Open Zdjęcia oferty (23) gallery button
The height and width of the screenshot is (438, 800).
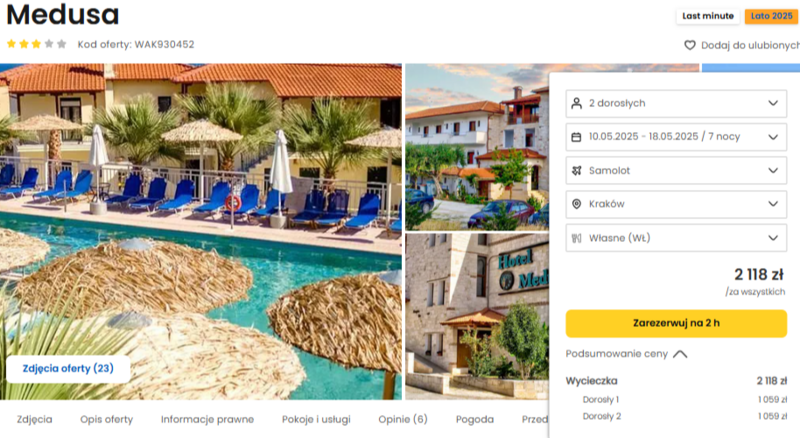click(x=68, y=369)
